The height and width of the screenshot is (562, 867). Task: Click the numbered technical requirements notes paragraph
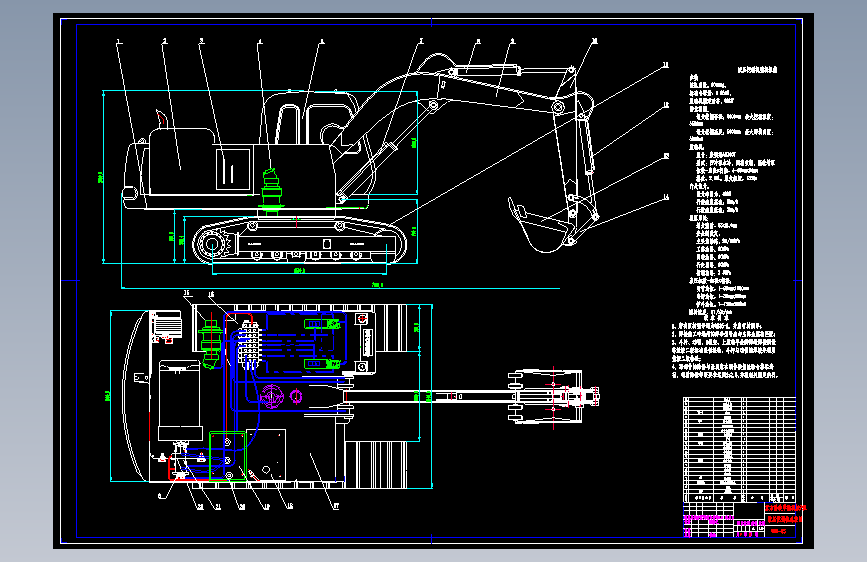coord(724,350)
